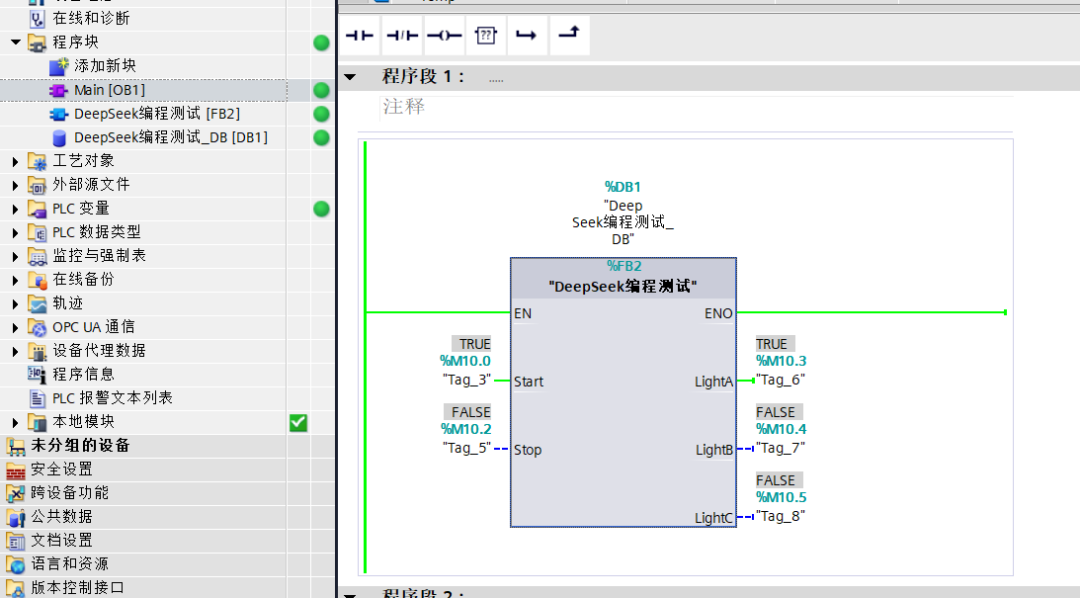Expand the PLC 数据类型 tree node
Viewport: 1080px width, 598px height.
(x=15, y=233)
